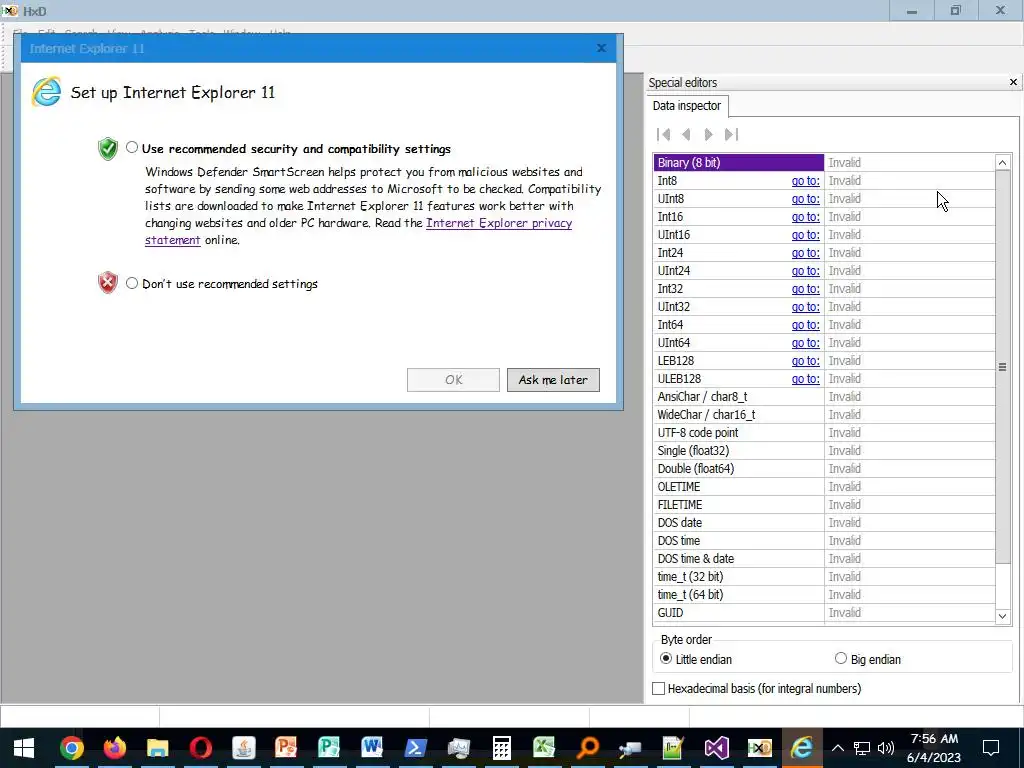The image size is (1024, 768).
Task: Open PowerShell from the taskbar
Action: pyautogui.click(x=415, y=748)
